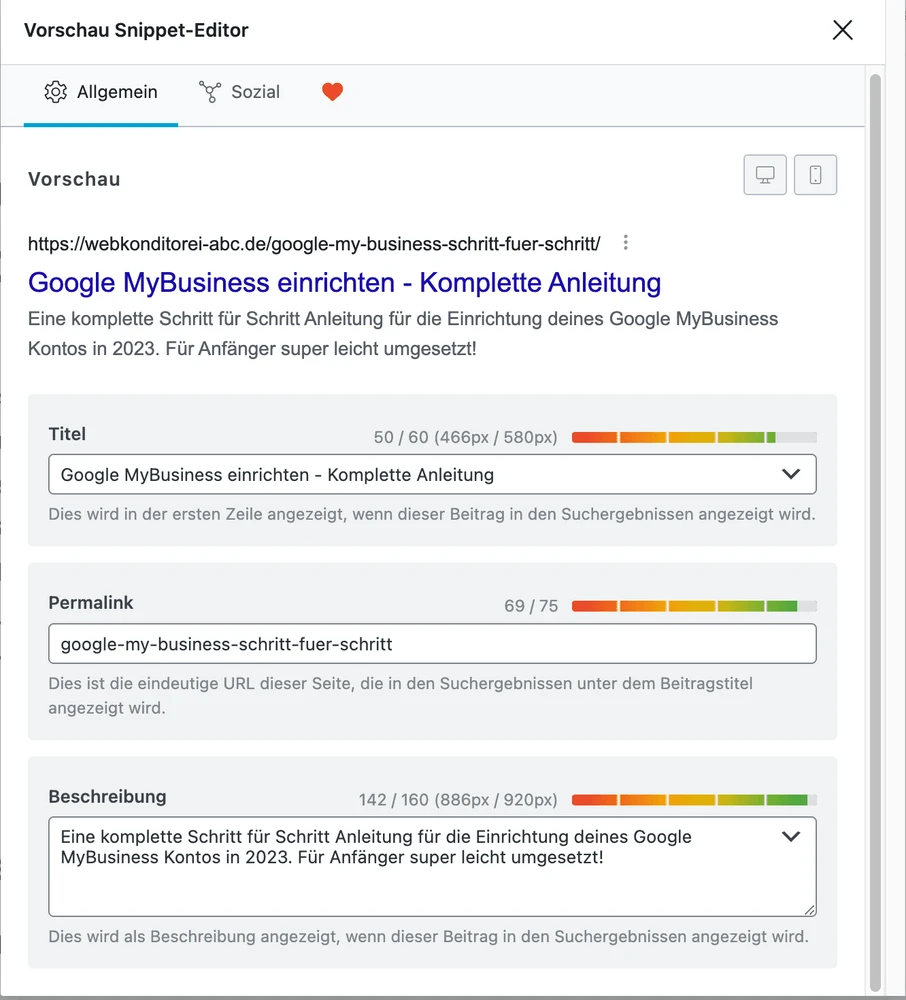Click the Beschreibung length progress bar
The height and width of the screenshot is (1000, 906).
click(x=694, y=800)
